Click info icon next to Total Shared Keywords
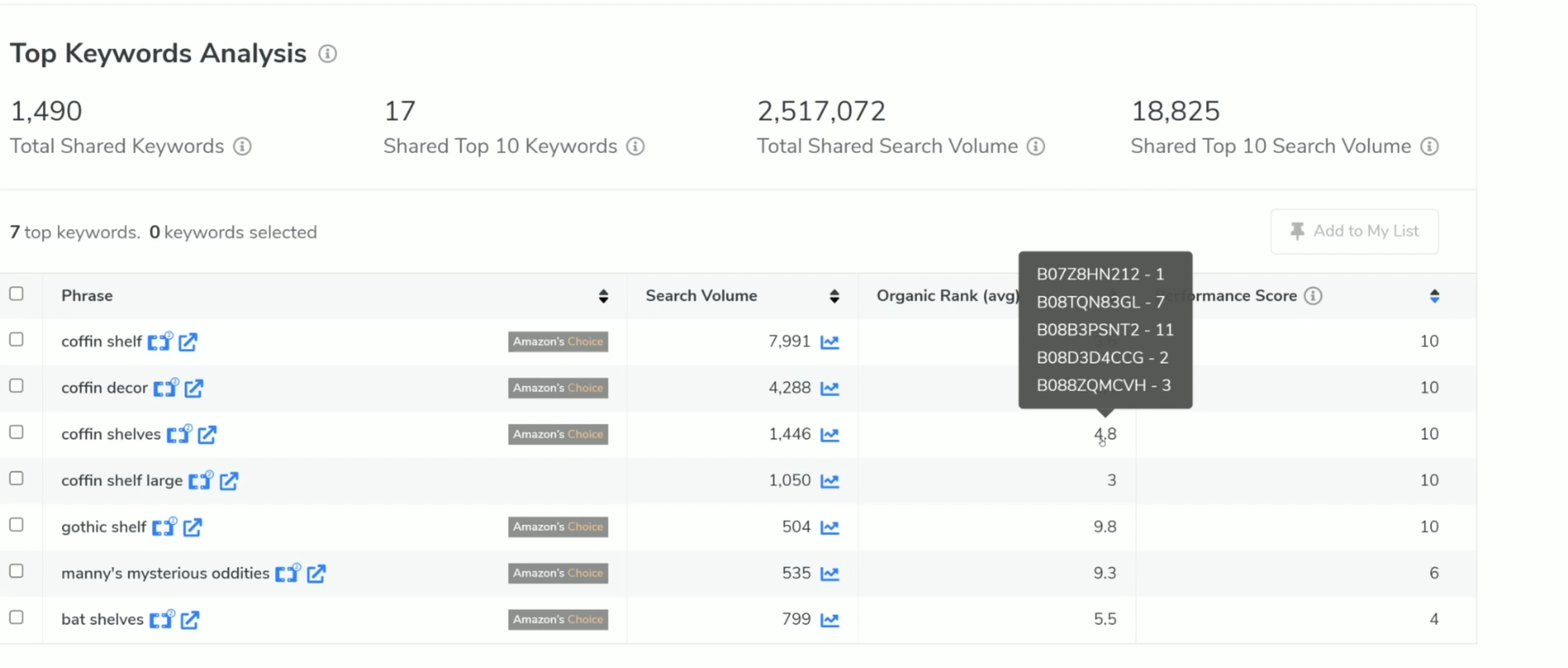1568x668 pixels. coord(242,146)
